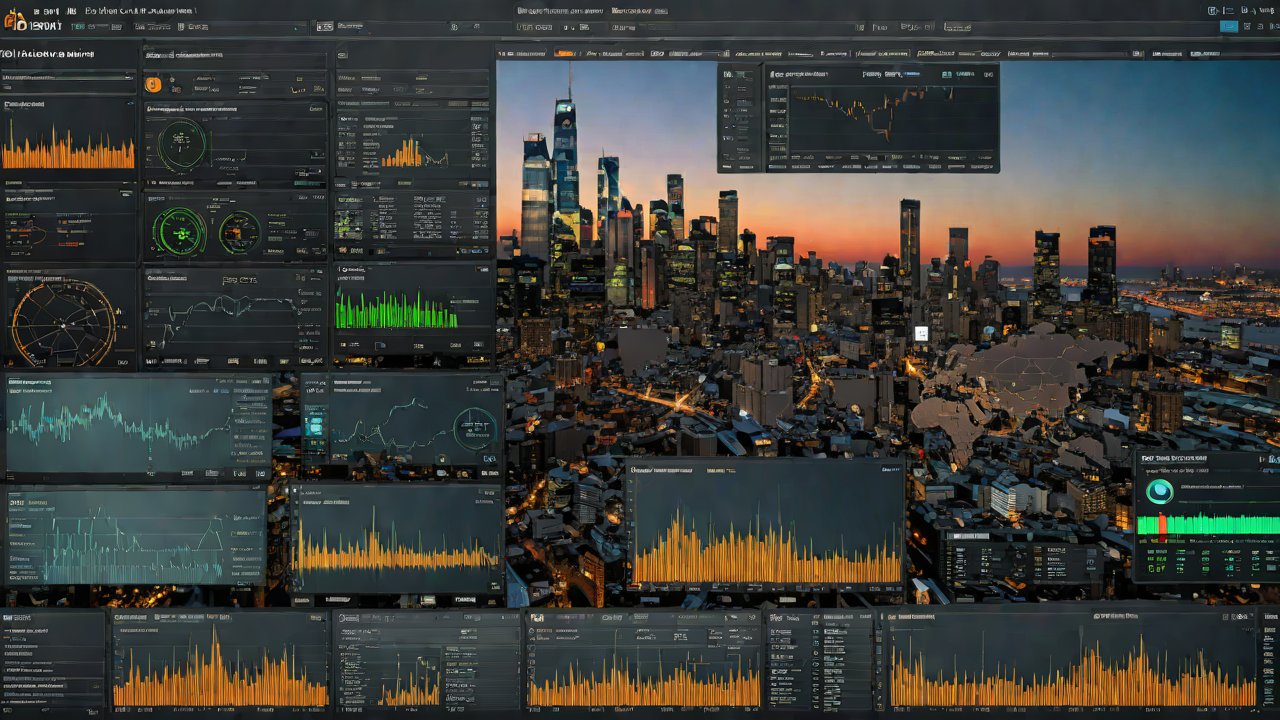
Task: Select the green bar chart panel
Action: pyautogui.click(x=396, y=311)
